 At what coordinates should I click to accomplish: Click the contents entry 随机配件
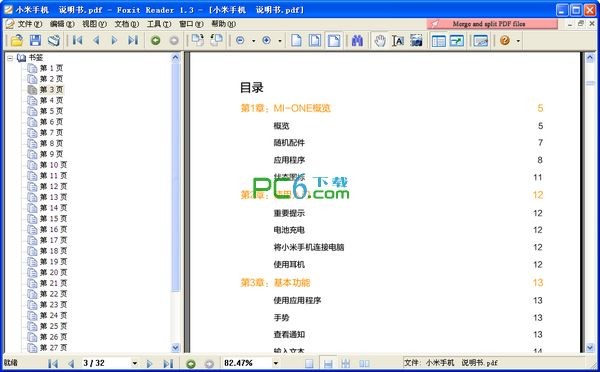click(289, 143)
